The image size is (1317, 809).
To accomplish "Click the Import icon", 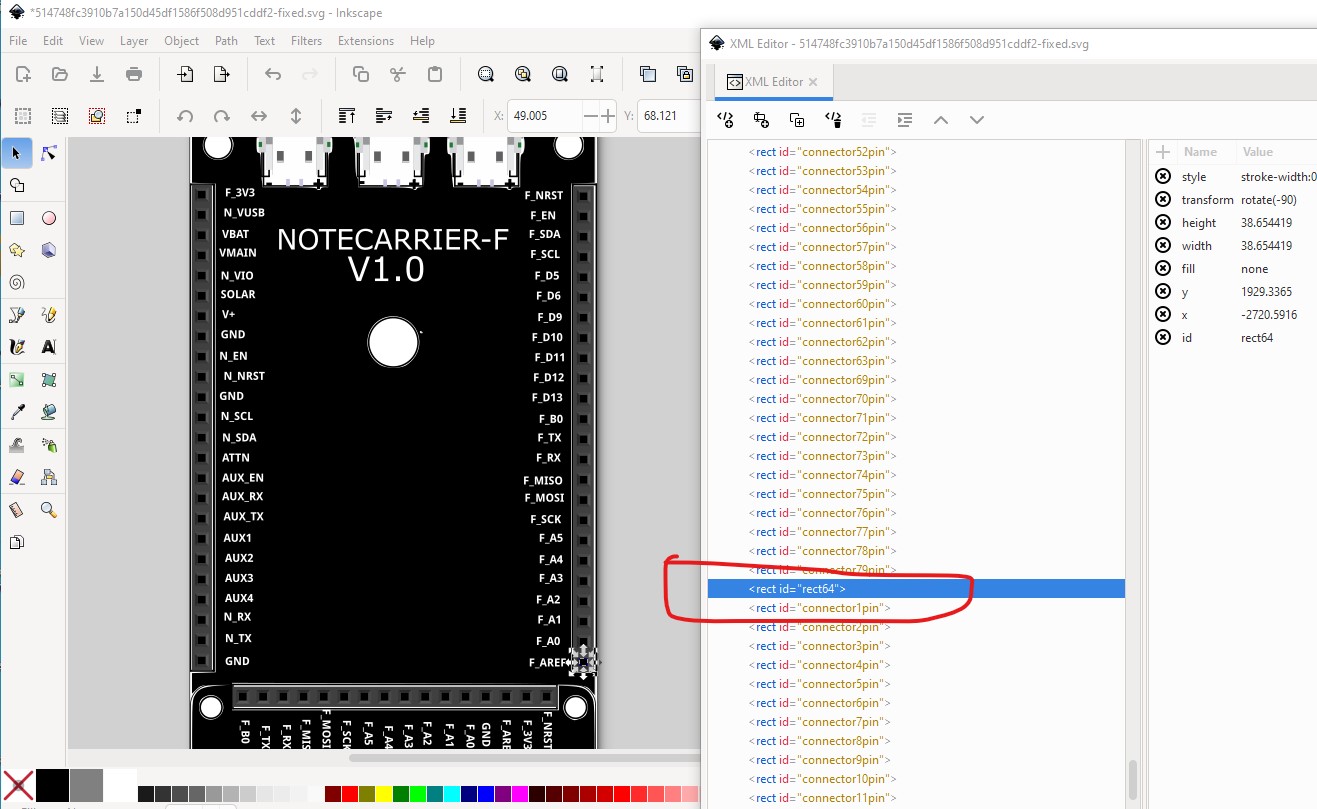I will [x=185, y=74].
